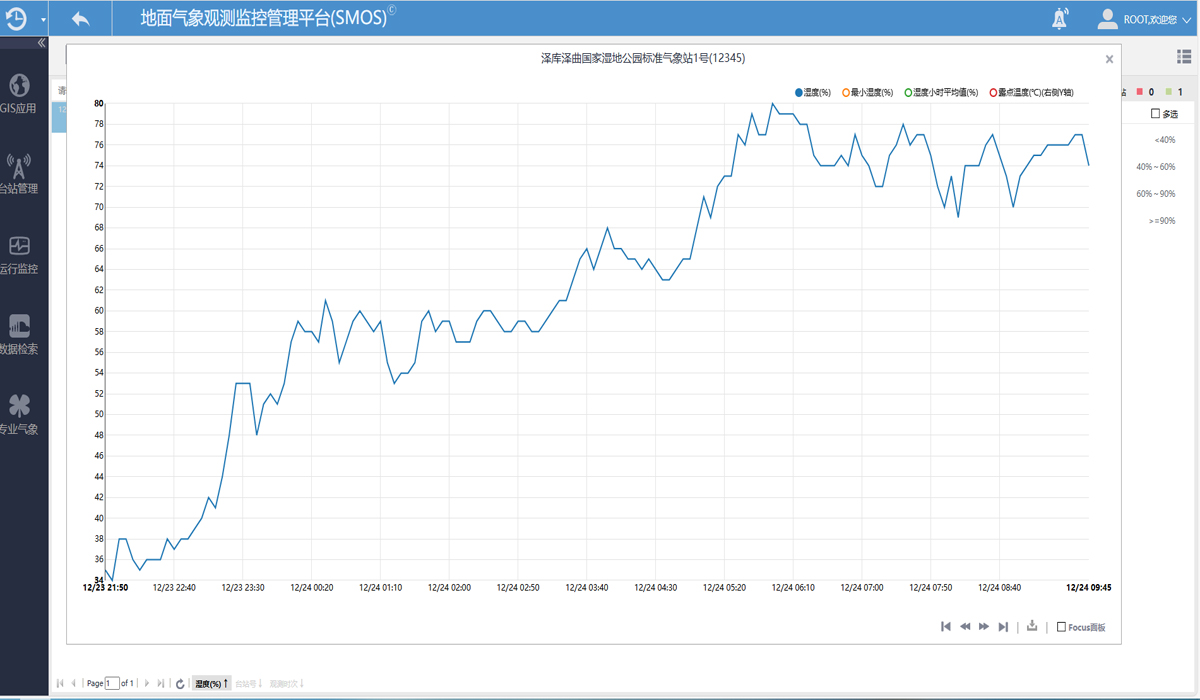The width and height of the screenshot is (1200, 700).
Task: Download the chart data
Action: (x=1032, y=627)
